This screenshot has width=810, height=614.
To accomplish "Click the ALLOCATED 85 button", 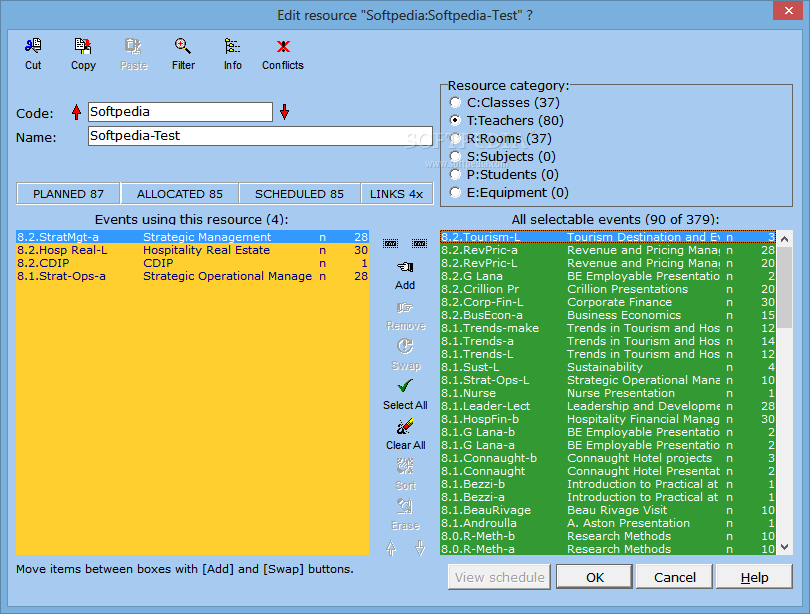I will pyautogui.click(x=180, y=194).
